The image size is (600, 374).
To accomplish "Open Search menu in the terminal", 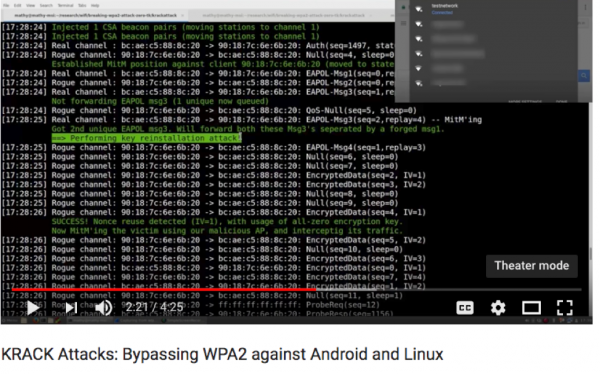I will pos(46,5).
